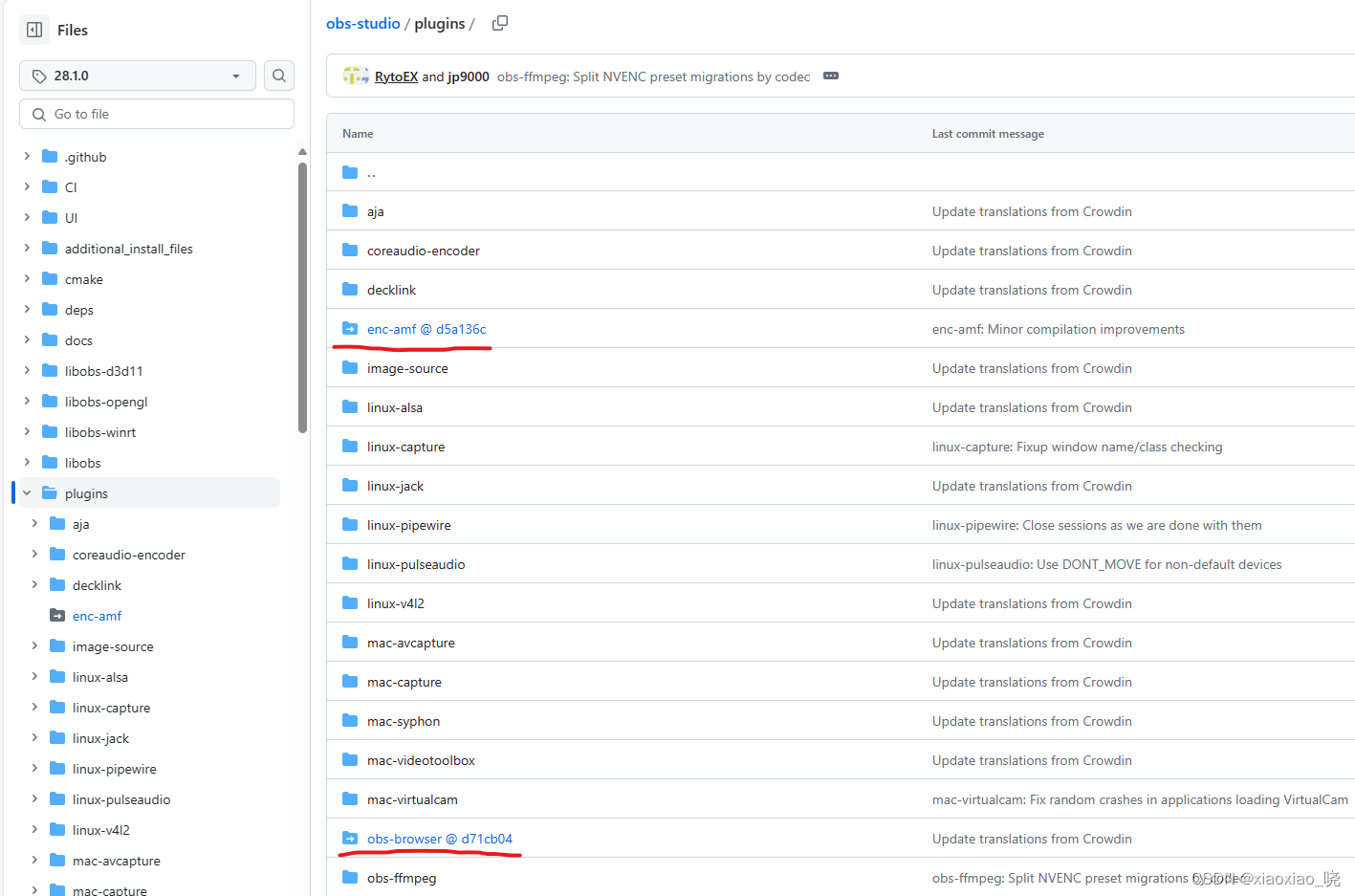This screenshot has width=1355, height=896.
Task: Expand the linux-capture chevron in tree
Action: [x=34, y=707]
